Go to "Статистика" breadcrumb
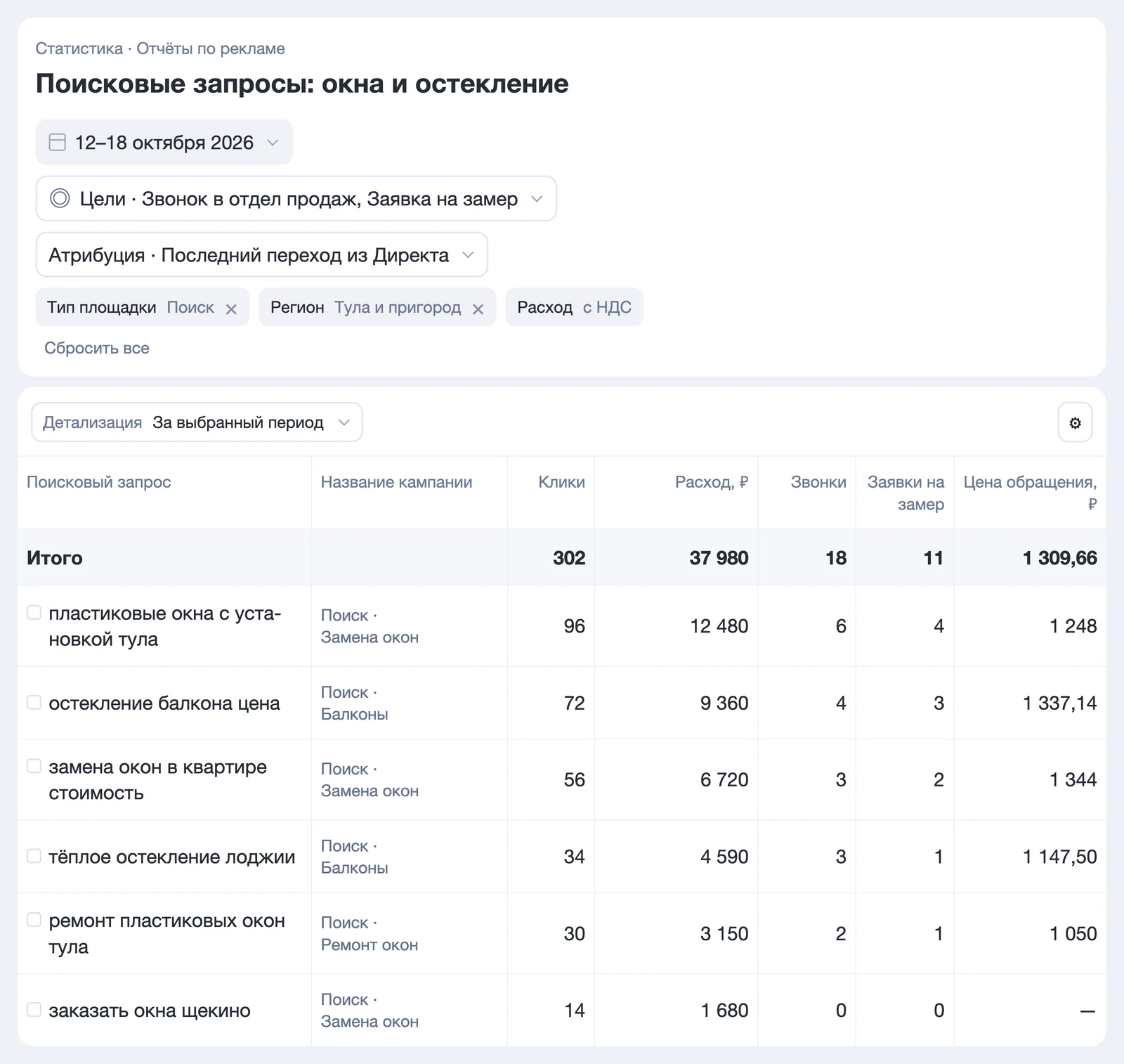The width and height of the screenshot is (1124, 1064). (x=79, y=48)
